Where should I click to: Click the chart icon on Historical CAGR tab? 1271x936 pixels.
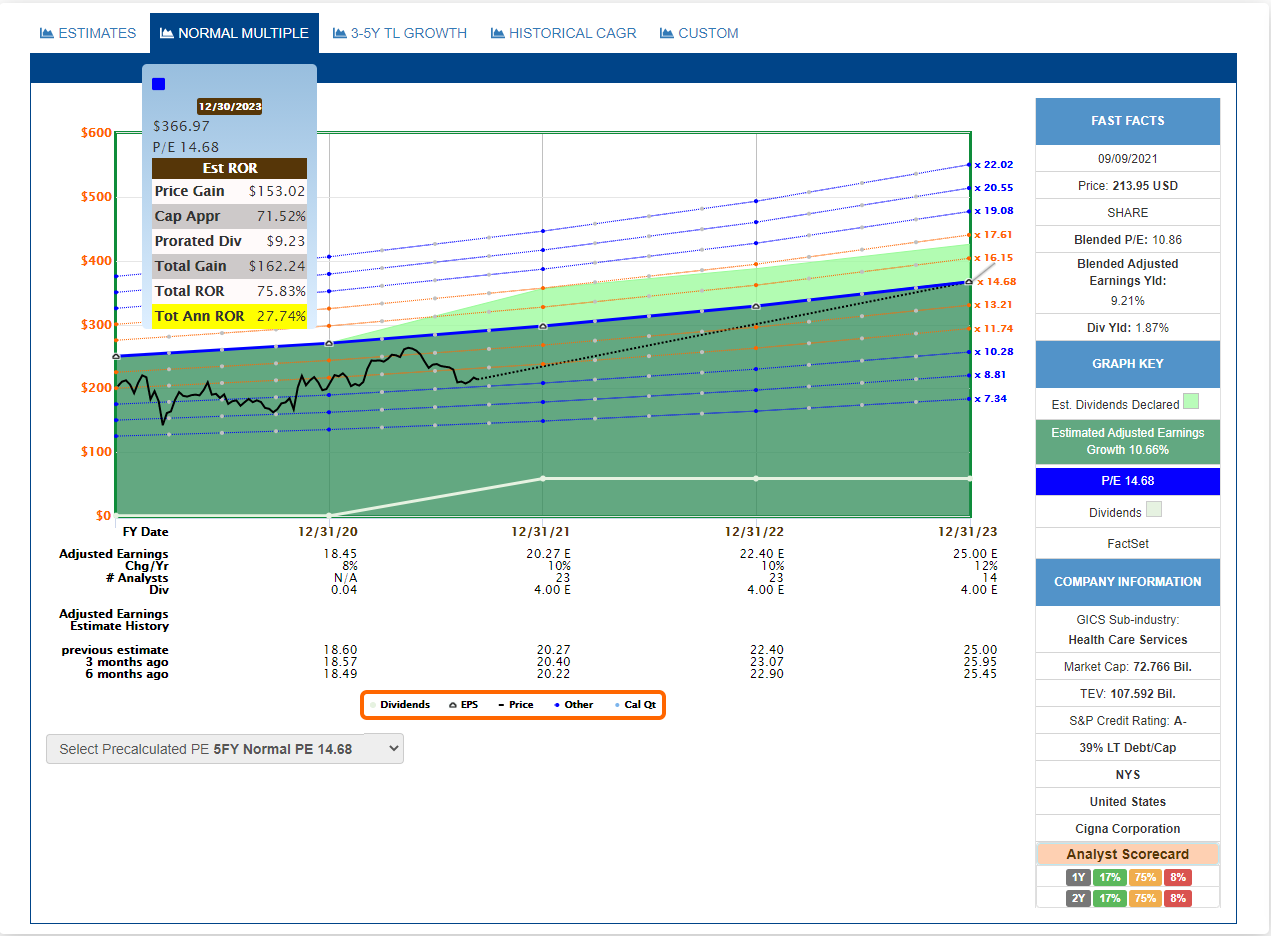tap(497, 33)
